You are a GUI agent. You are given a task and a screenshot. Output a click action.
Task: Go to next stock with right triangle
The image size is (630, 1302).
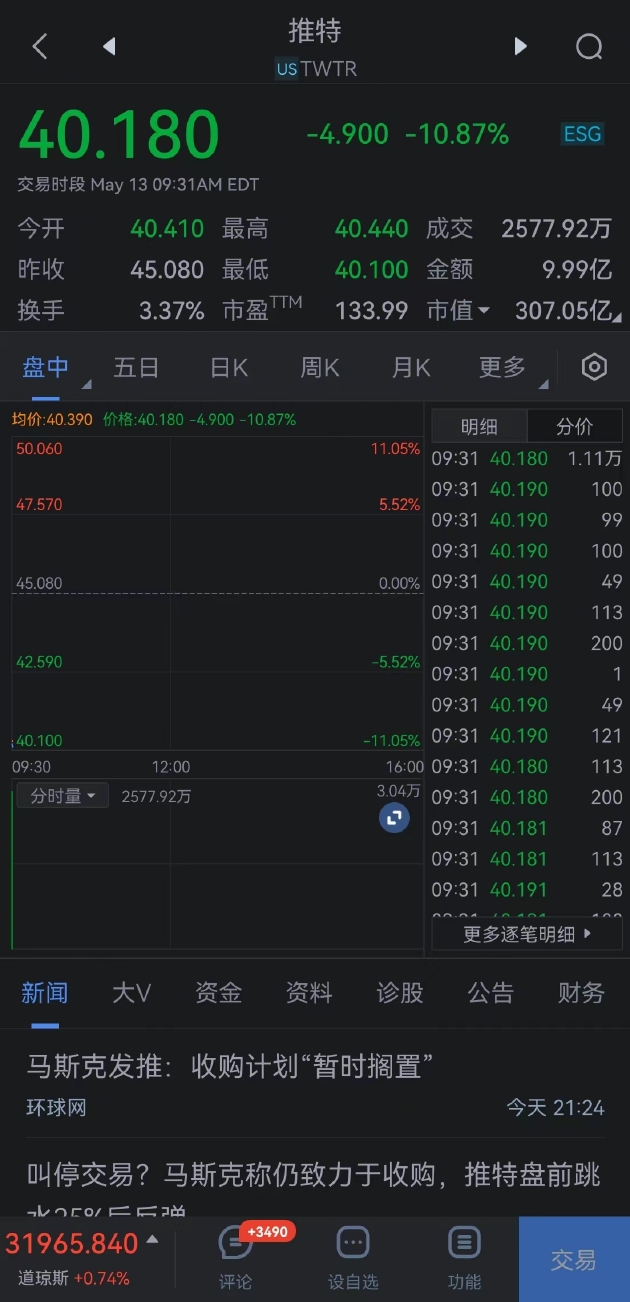click(520, 46)
